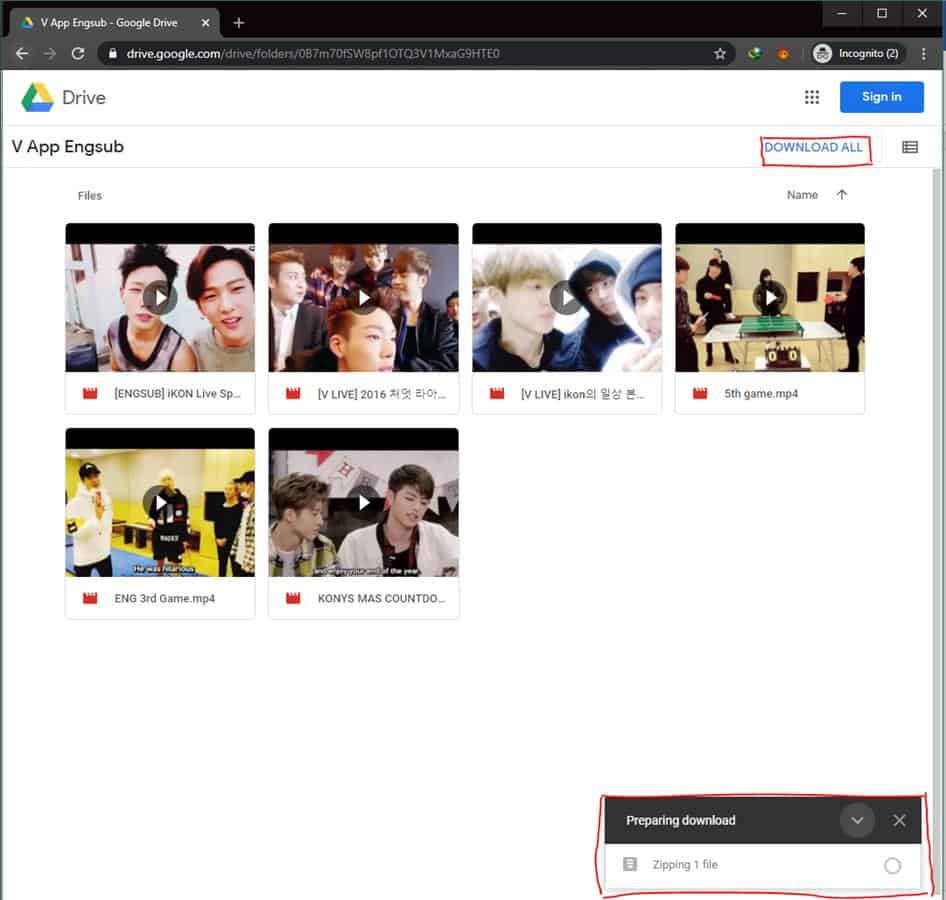The image size is (946, 900).
Task: Select file name [ENGSUB] iKON Live Sp...
Action: click(x=177, y=394)
